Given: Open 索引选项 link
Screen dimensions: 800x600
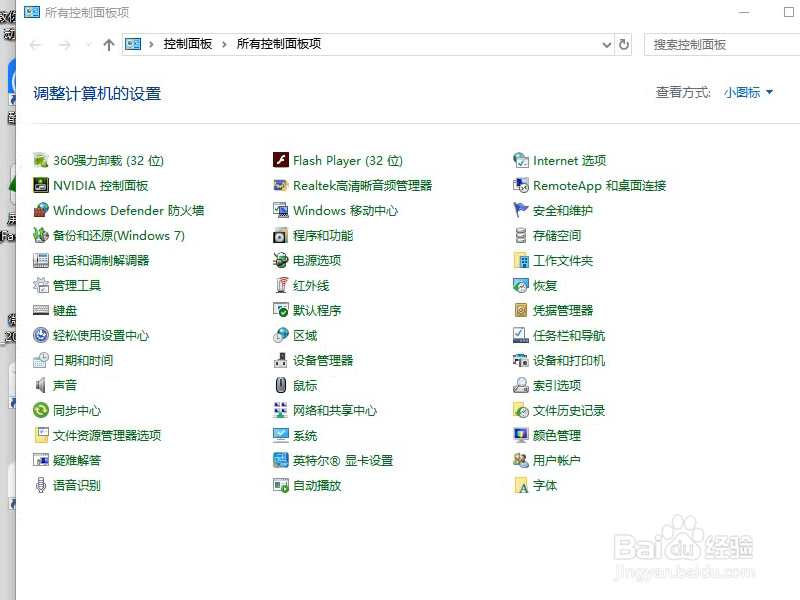Looking at the screenshot, I should [557, 385].
